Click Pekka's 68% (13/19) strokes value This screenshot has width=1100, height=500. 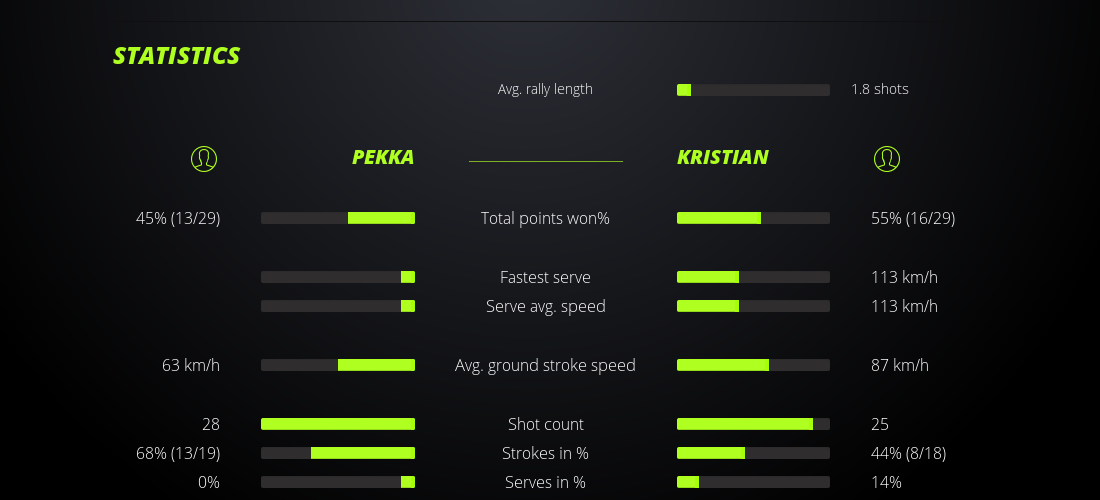pos(178,453)
